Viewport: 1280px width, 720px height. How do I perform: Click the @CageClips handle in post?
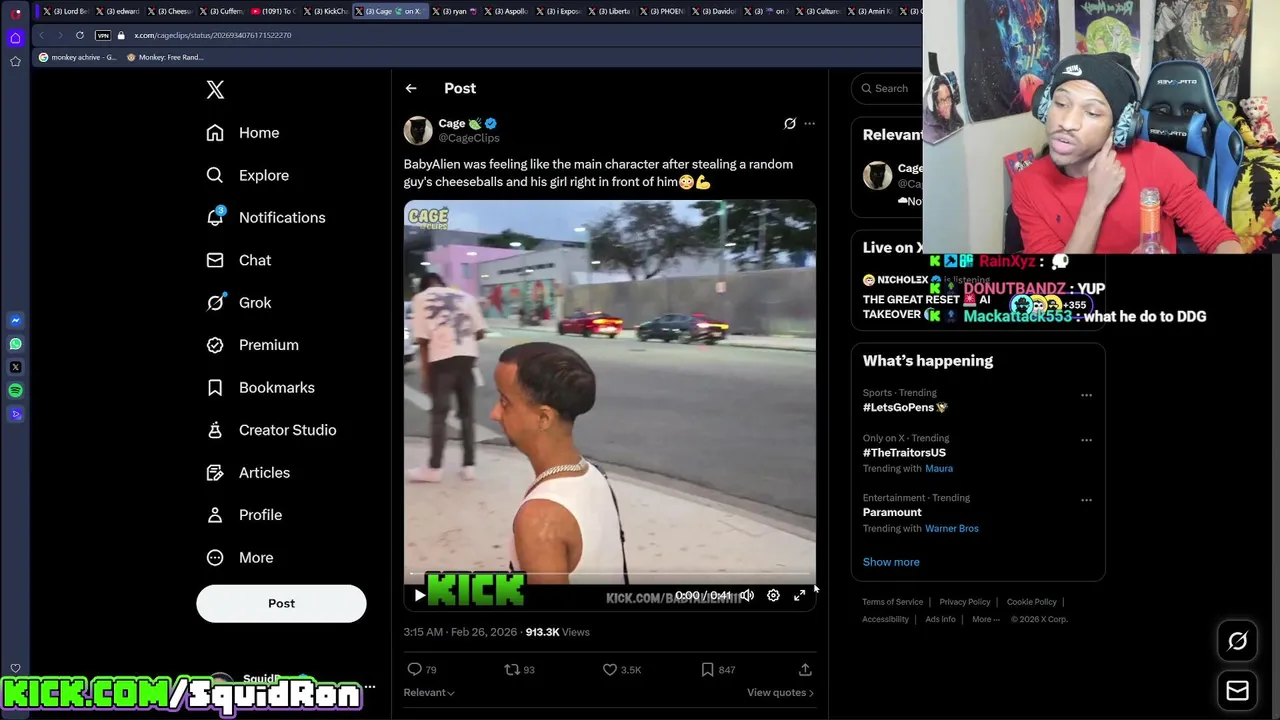click(469, 138)
